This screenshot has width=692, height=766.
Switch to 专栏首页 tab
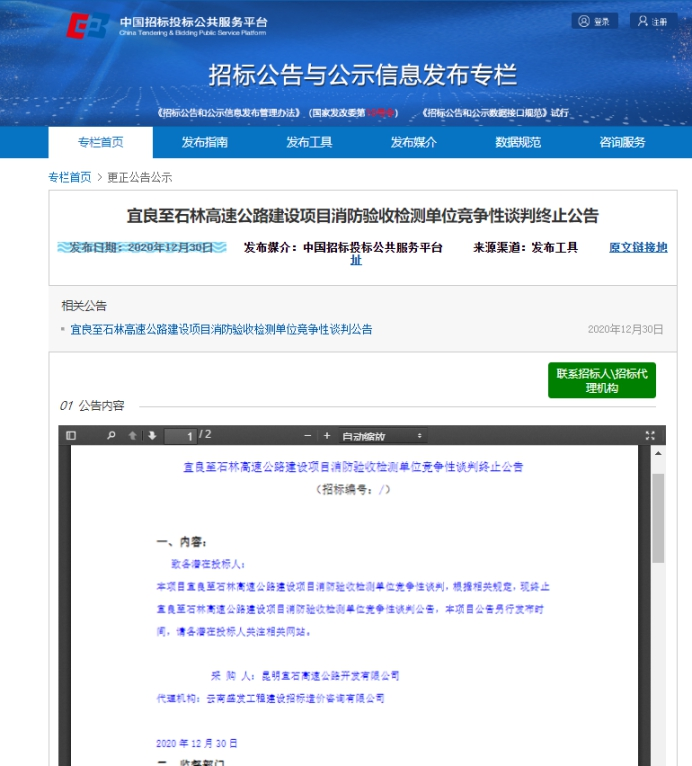(x=100, y=142)
